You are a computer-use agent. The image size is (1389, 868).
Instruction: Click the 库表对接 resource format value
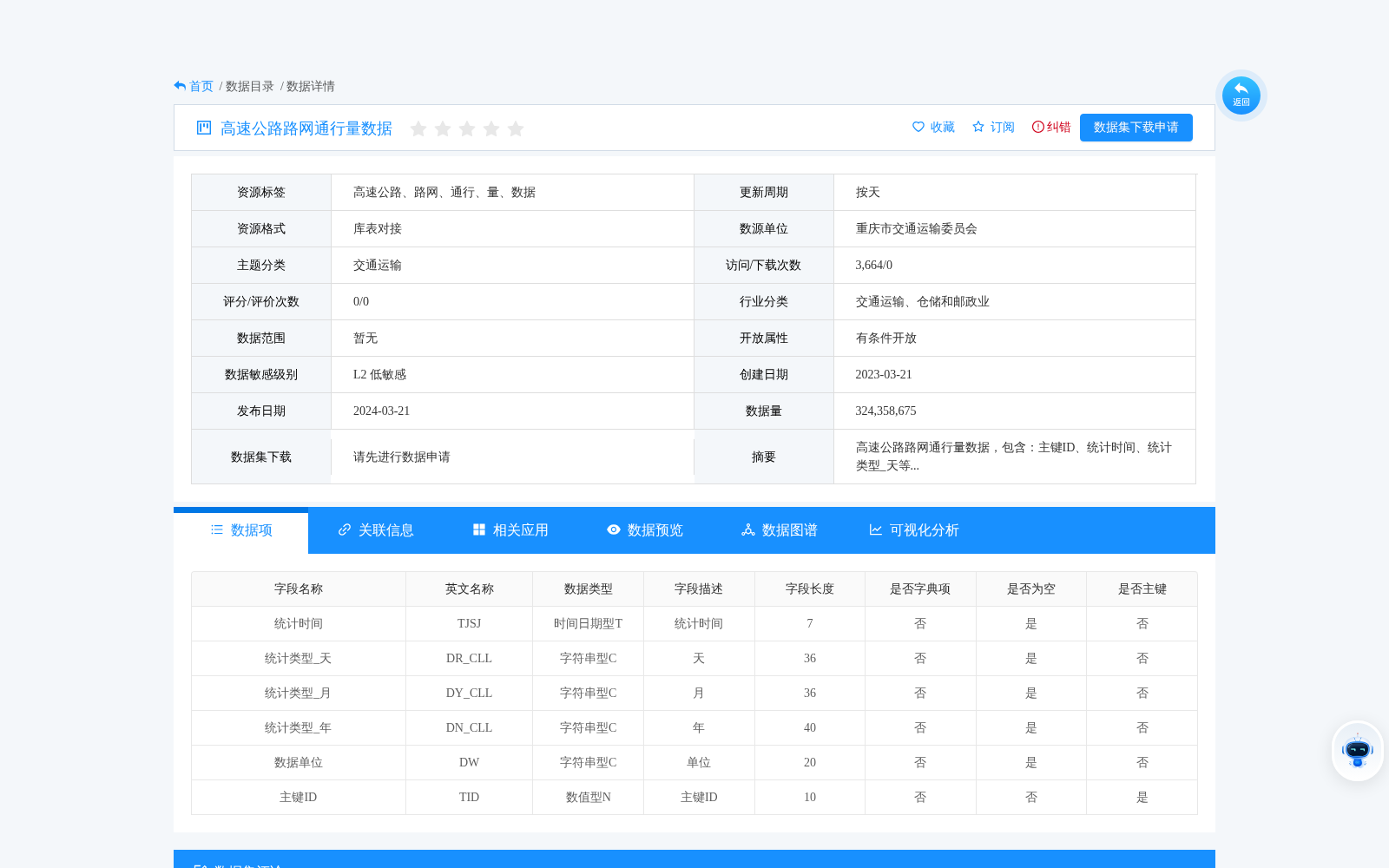point(378,229)
